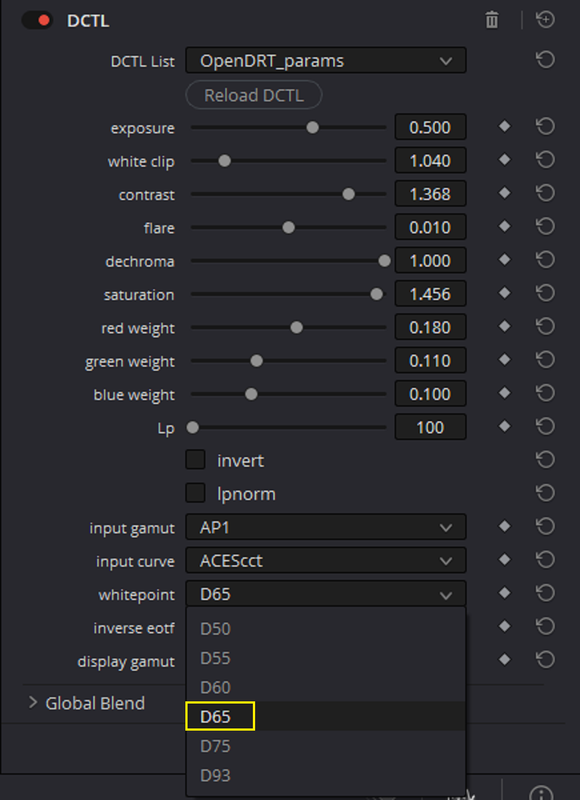580x800 pixels.
Task: Move the saturation slider handle
Action: click(x=376, y=294)
